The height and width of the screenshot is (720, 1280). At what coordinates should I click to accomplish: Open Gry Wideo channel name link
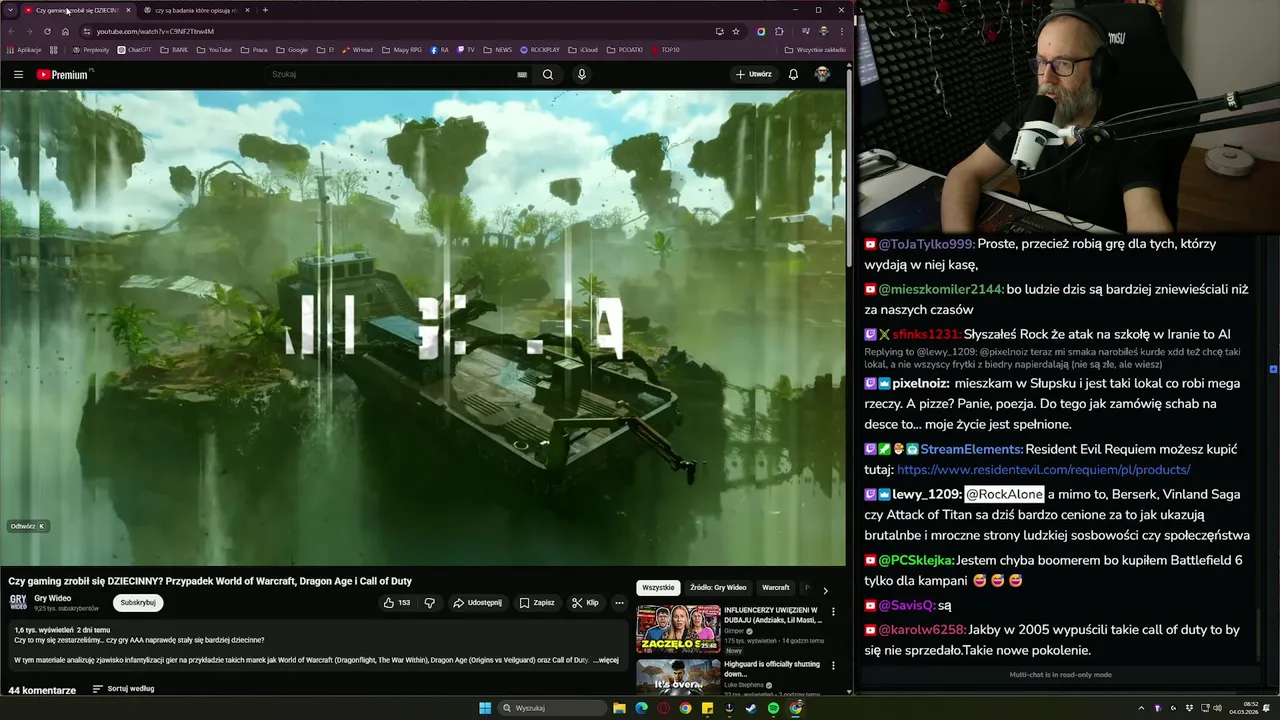[x=52, y=598]
